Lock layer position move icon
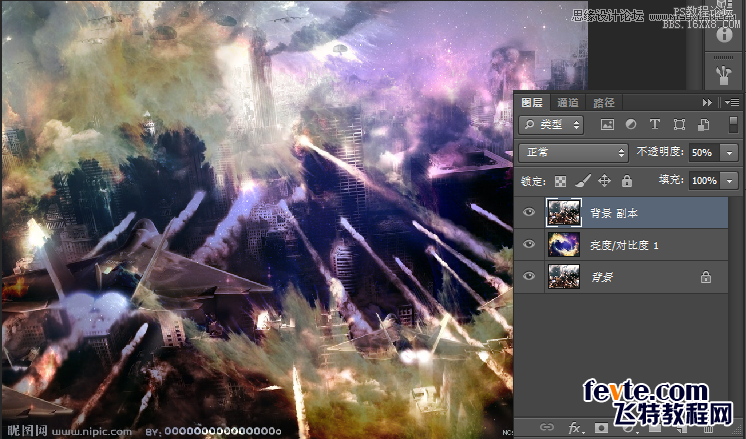This screenshot has width=746, height=439. (x=604, y=181)
